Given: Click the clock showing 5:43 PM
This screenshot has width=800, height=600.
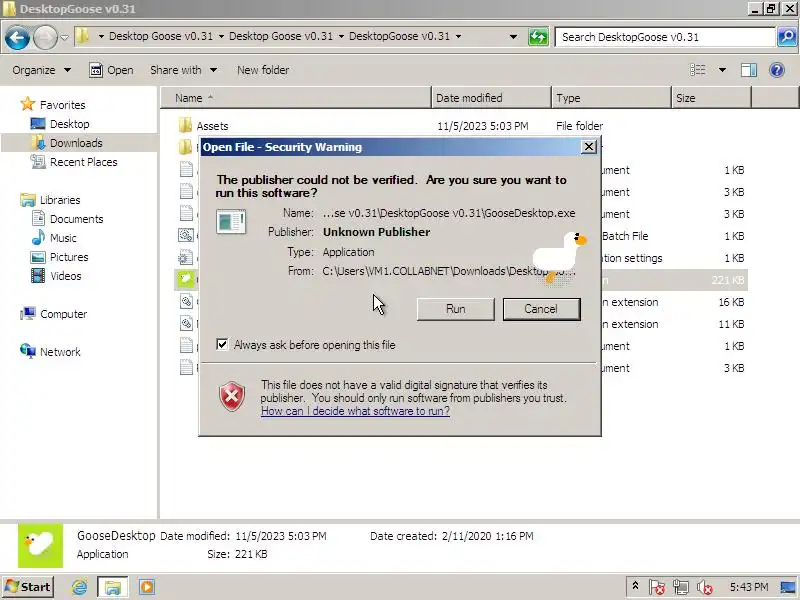Looking at the screenshot, I should 748,587.
